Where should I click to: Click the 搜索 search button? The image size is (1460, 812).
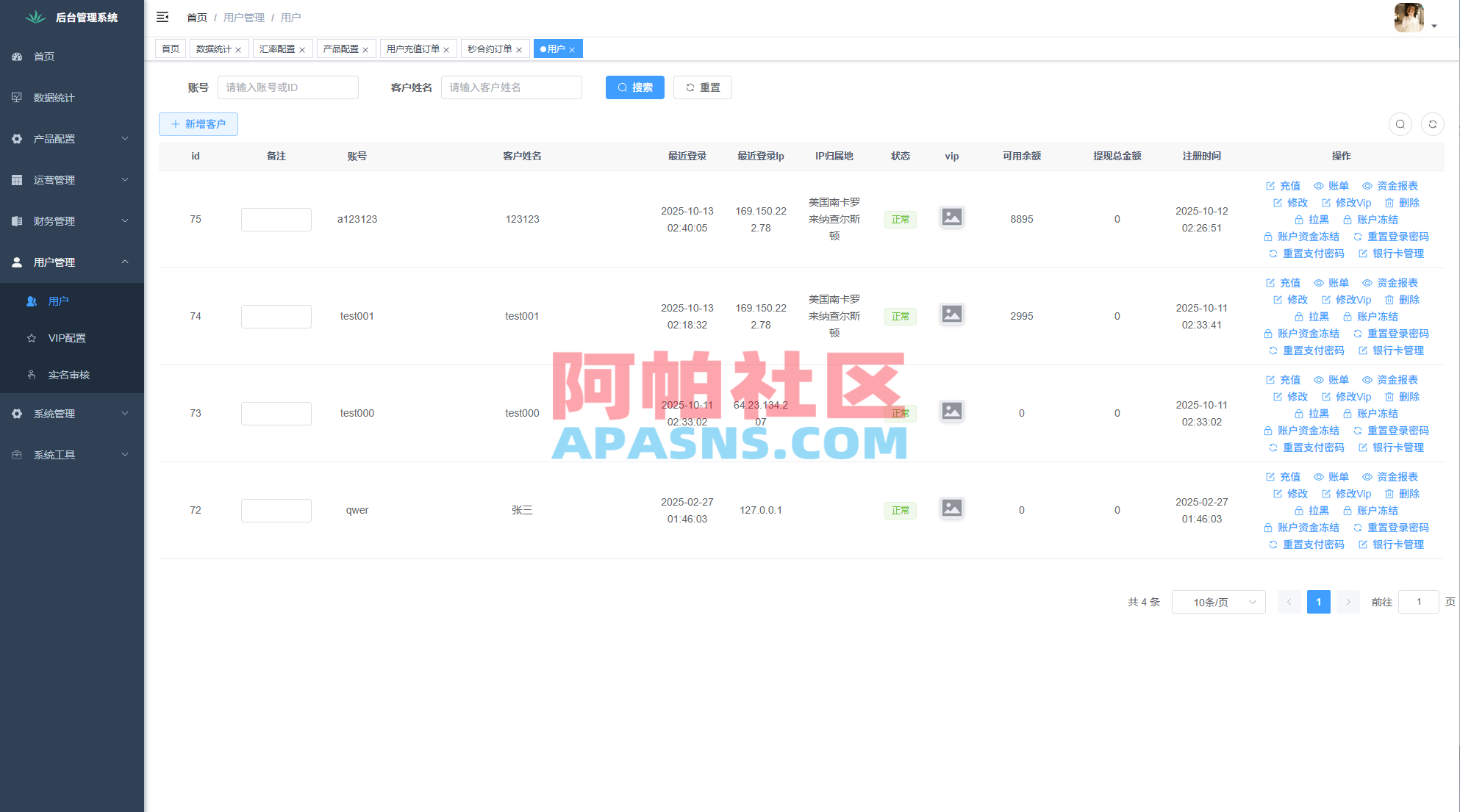click(634, 87)
